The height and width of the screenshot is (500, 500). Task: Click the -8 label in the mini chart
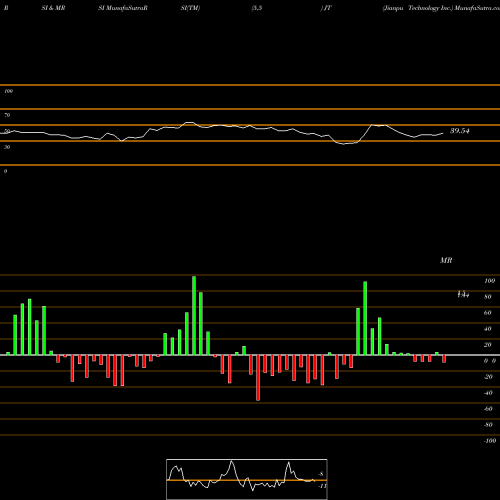pos(321,474)
